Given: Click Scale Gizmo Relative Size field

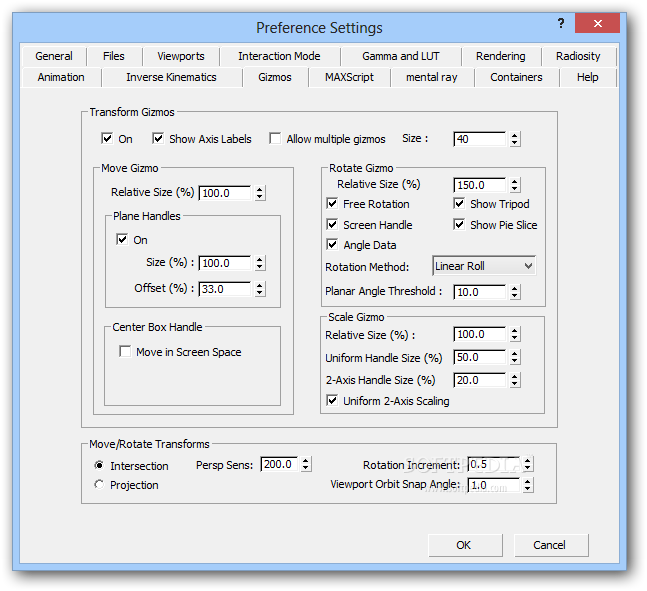Looking at the screenshot, I should click(x=479, y=334).
